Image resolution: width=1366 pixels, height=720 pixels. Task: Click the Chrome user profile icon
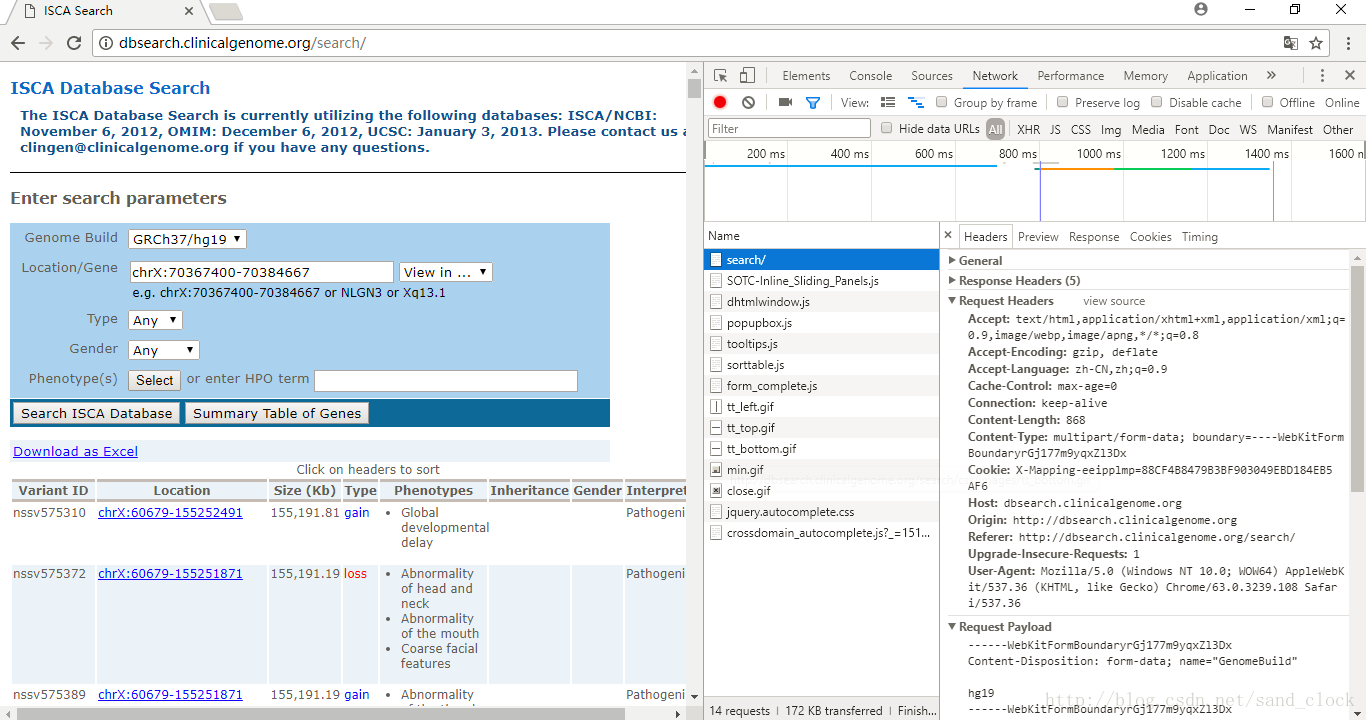click(x=1201, y=9)
